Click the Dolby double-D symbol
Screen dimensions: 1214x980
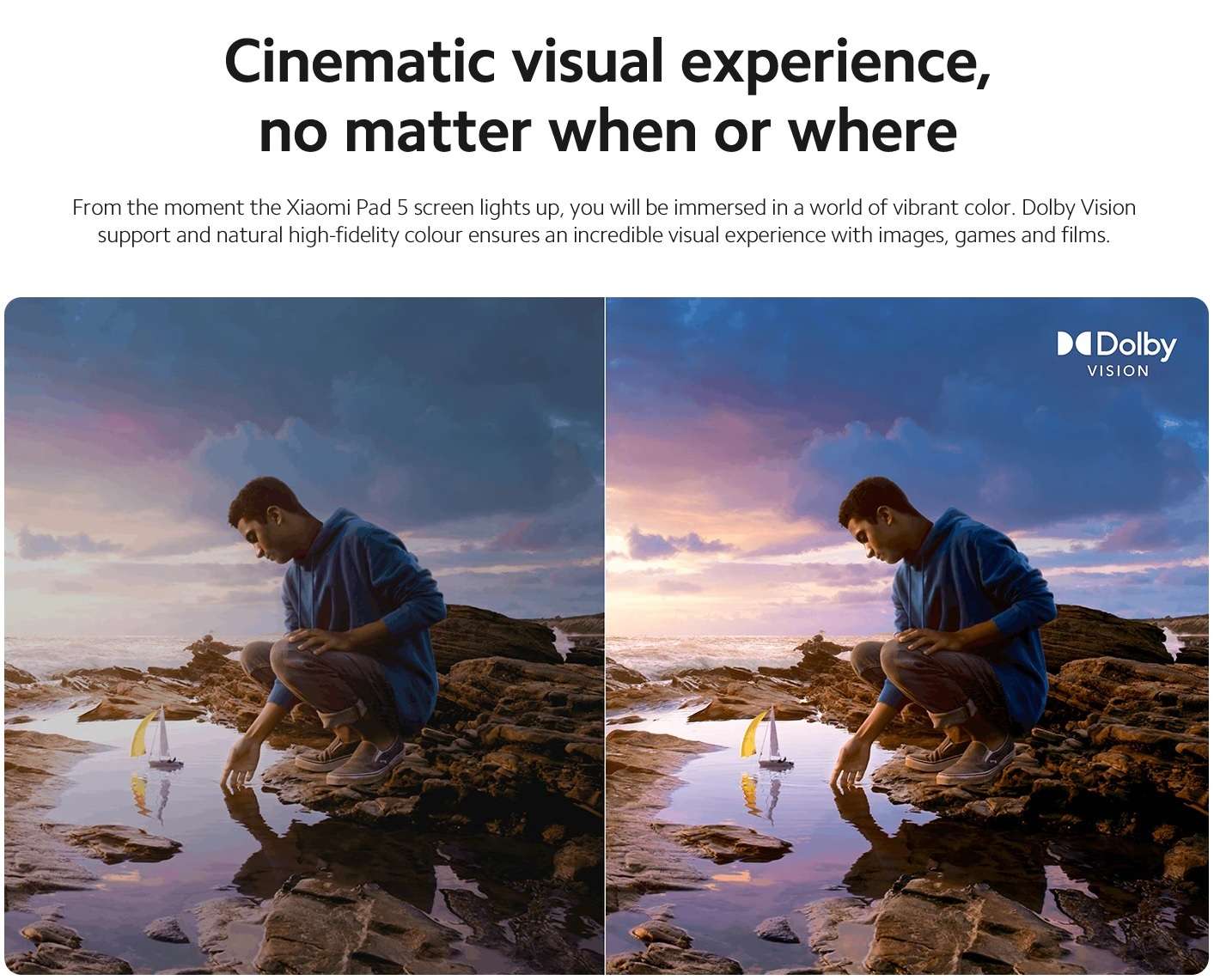pyautogui.click(x=1075, y=344)
